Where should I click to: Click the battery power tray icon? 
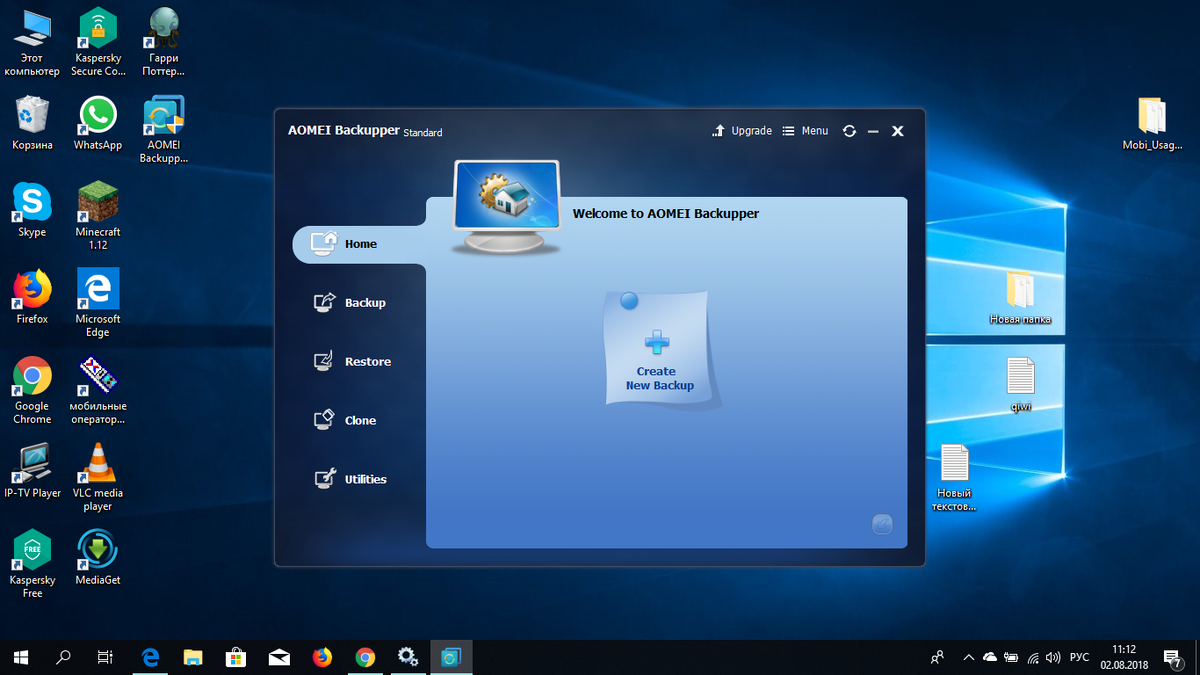pyautogui.click(x=1011, y=657)
